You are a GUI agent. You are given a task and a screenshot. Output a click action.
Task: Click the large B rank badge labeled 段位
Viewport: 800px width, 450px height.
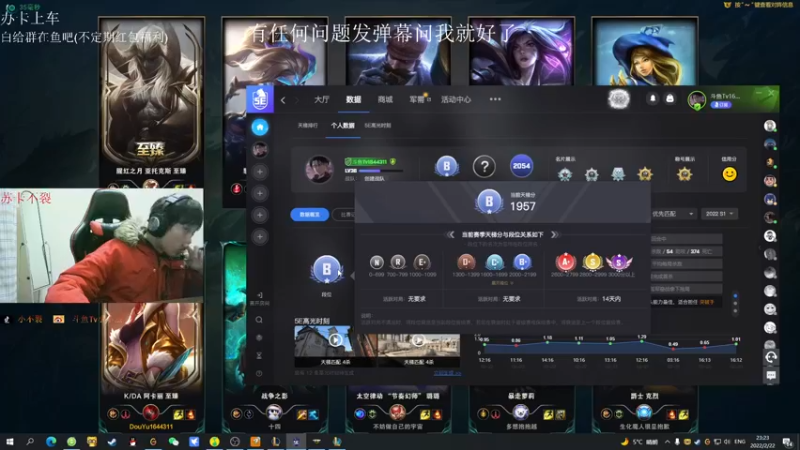[x=327, y=269]
